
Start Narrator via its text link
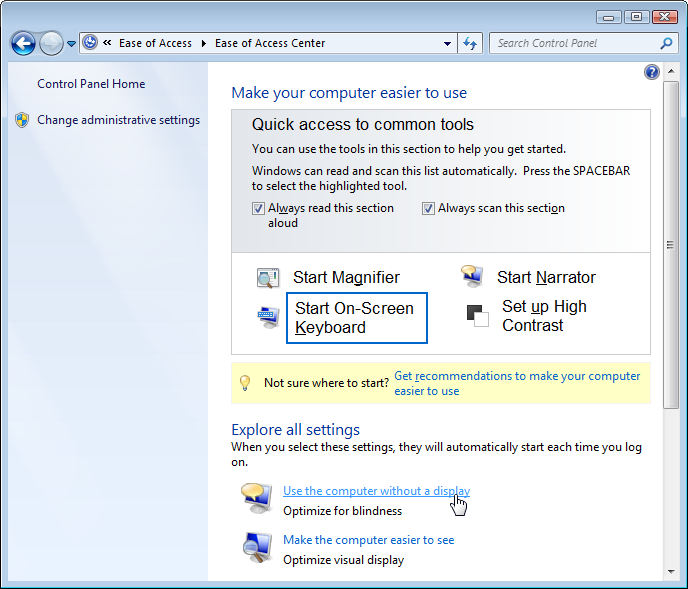tap(546, 277)
